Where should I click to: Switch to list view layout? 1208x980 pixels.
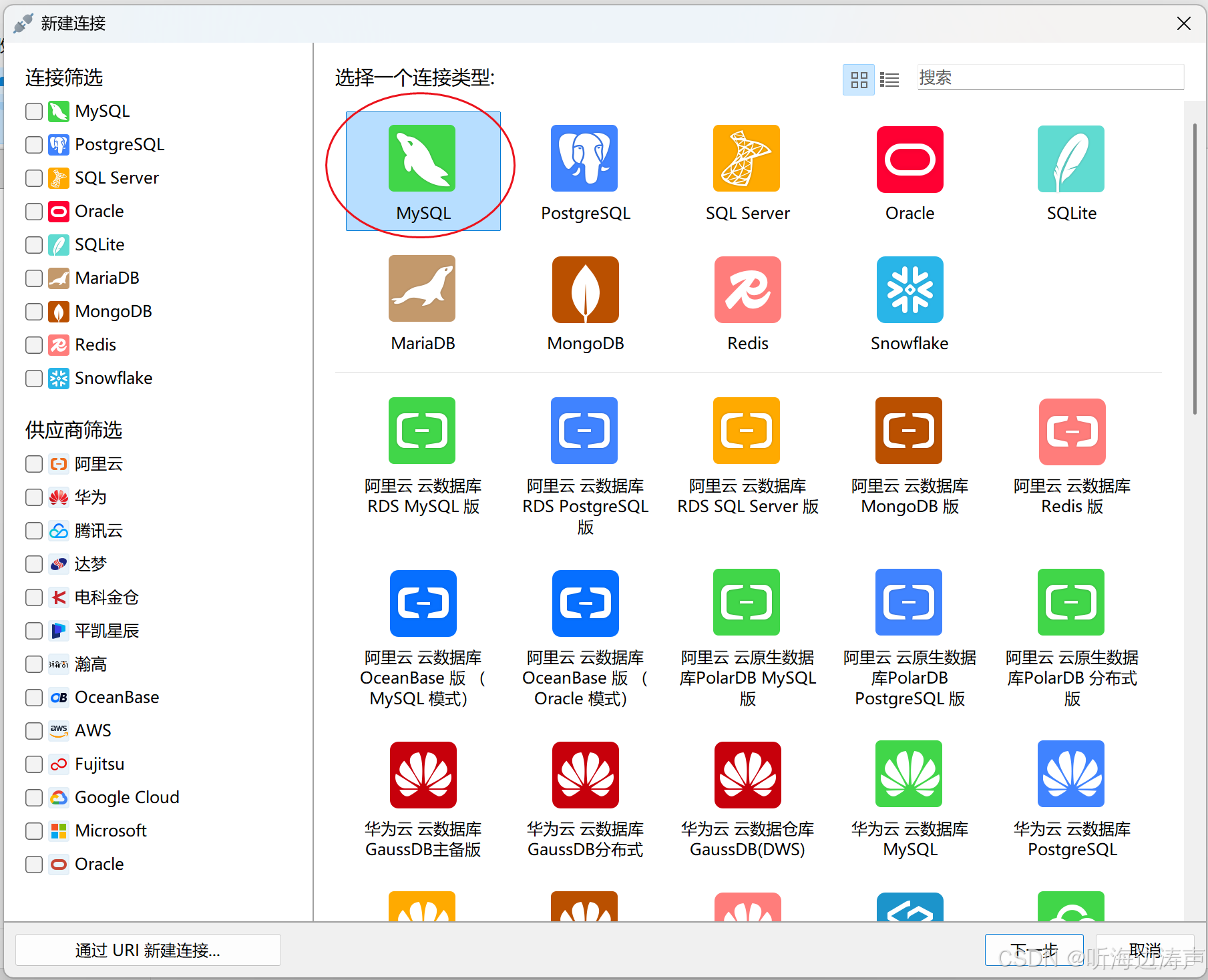pos(889,79)
